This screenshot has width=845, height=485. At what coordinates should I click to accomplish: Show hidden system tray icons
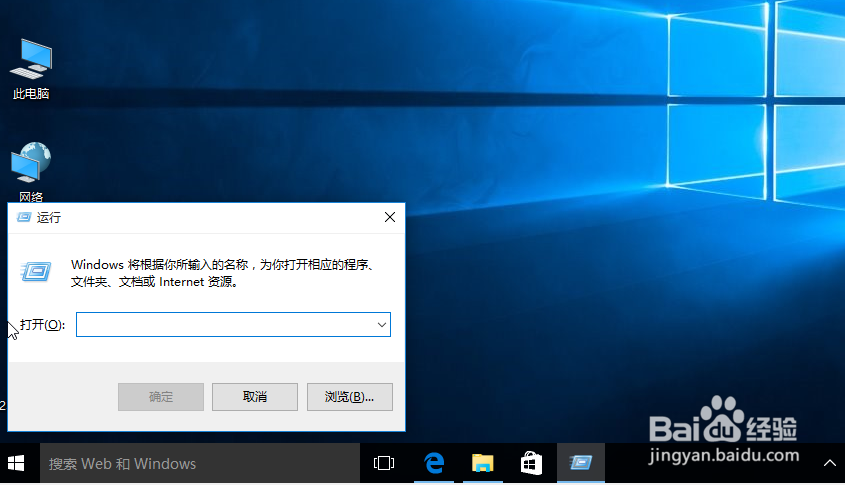(x=830, y=463)
